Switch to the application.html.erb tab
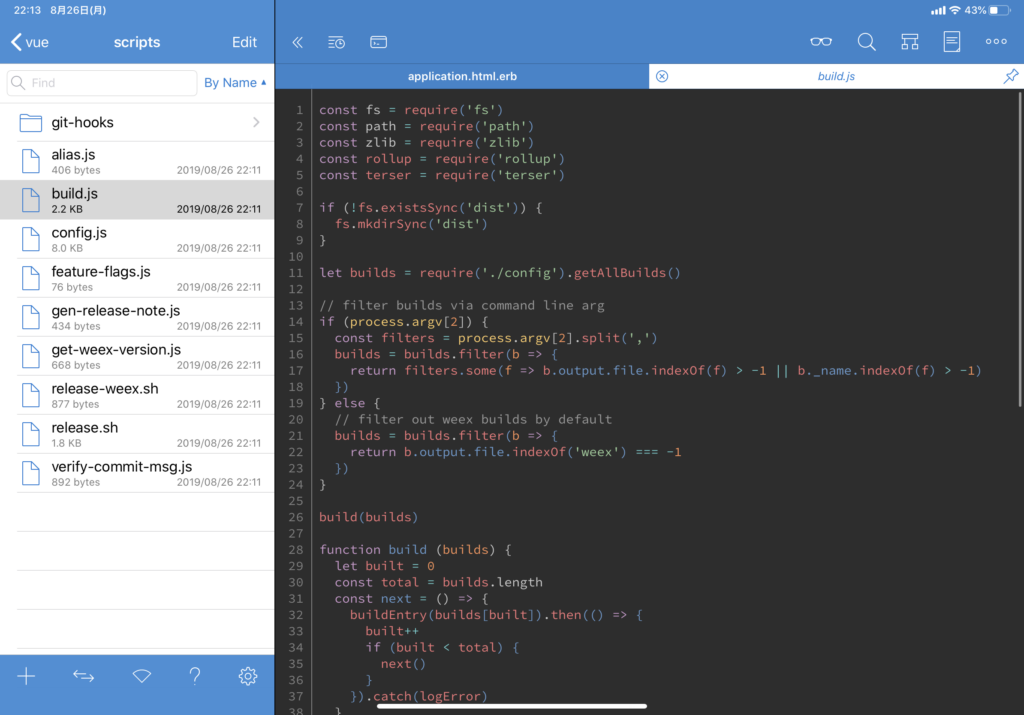Screen dimensions: 1024x715 coord(462,75)
